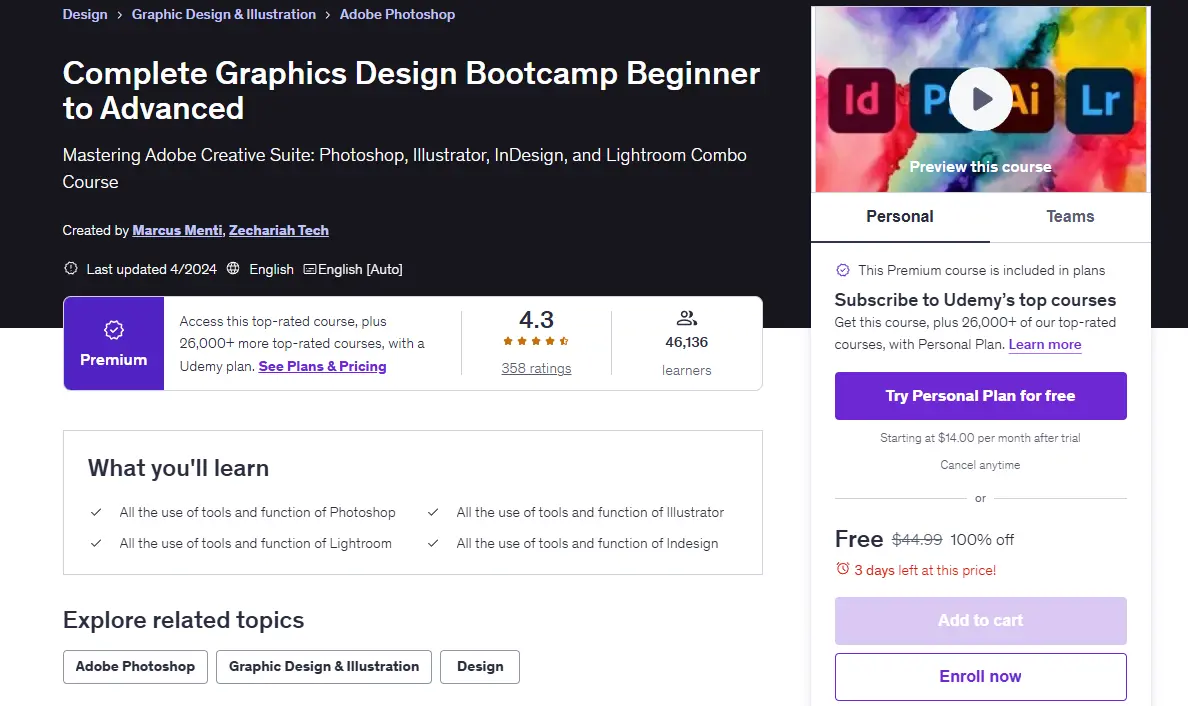Select the Design topic chip

pyautogui.click(x=480, y=667)
